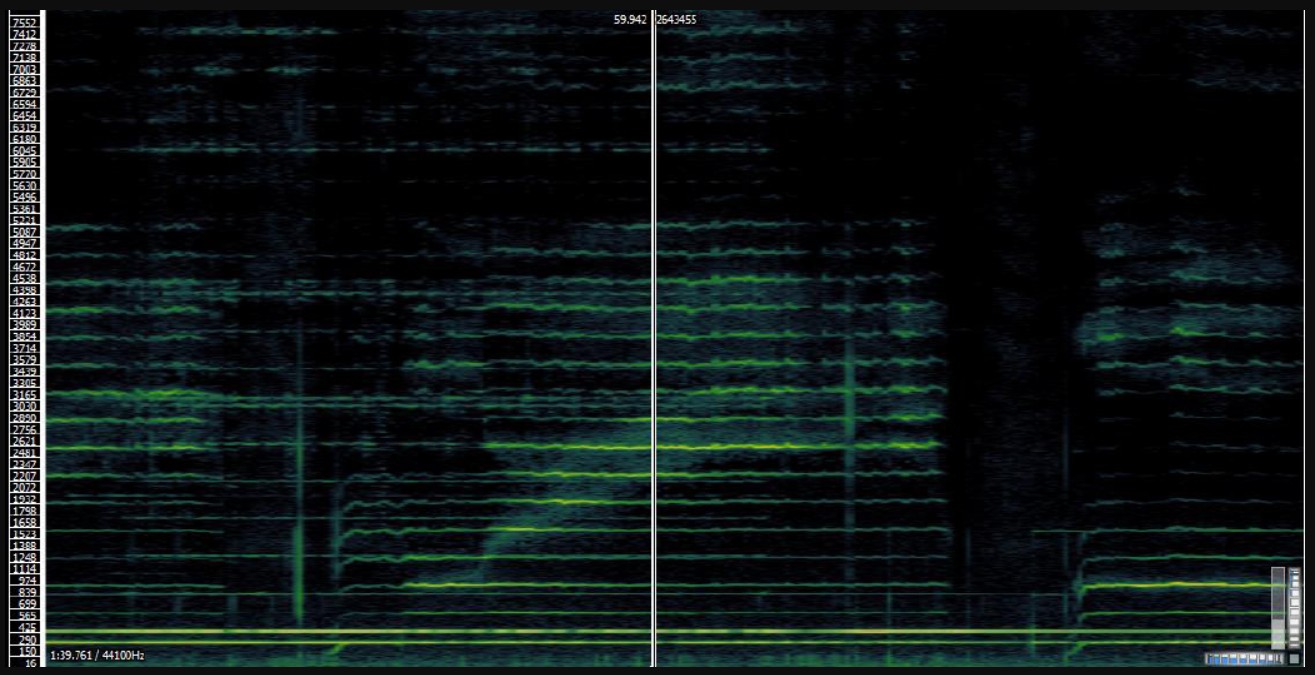Click the 2643455 frame number label
The image size is (1315, 675).
click(x=677, y=19)
